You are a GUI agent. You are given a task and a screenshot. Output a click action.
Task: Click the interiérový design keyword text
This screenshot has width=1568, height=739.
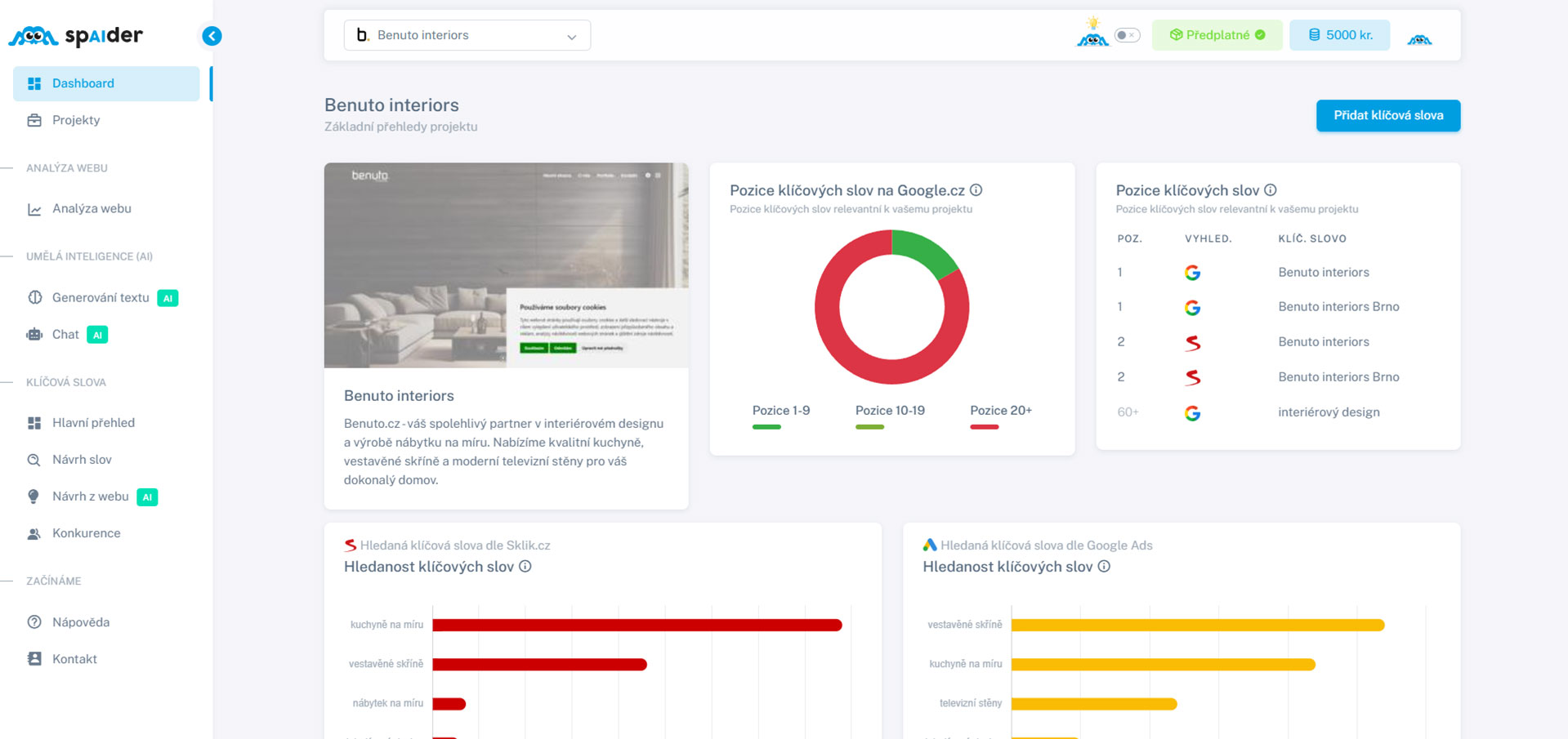tap(1329, 412)
